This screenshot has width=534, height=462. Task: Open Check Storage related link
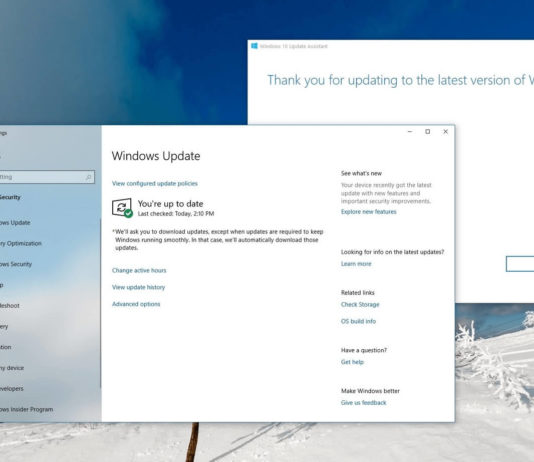(x=360, y=304)
